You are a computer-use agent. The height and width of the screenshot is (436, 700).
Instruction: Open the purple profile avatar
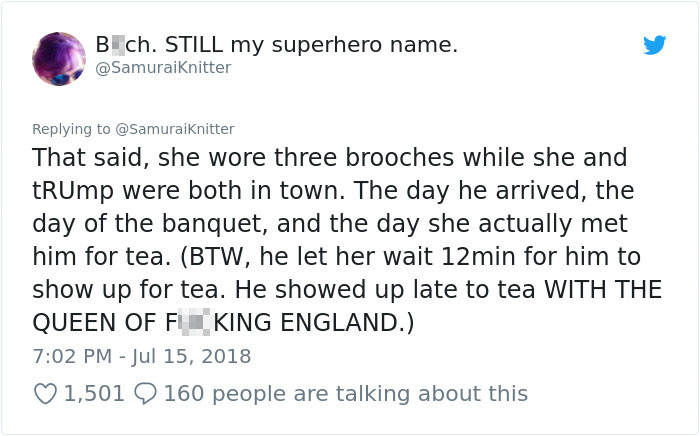[59, 56]
